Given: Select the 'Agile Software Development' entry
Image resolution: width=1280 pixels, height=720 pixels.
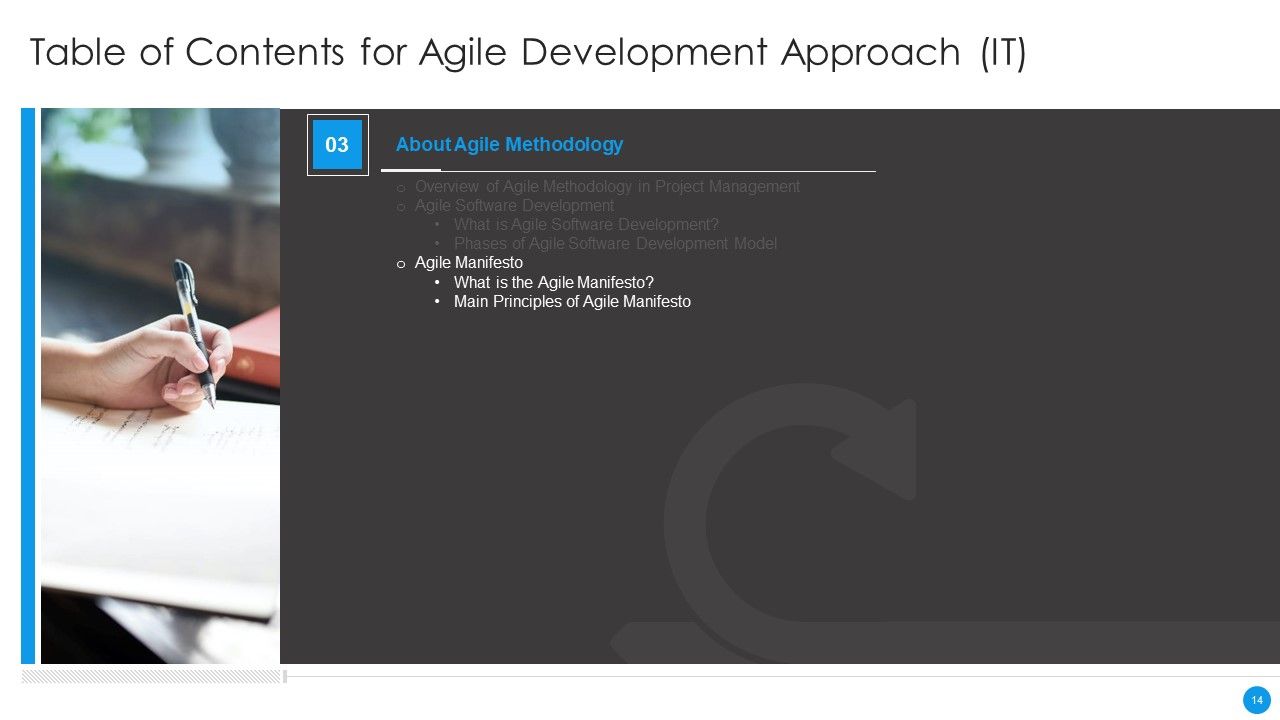Looking at the screenshot, I should click(514, 206).
